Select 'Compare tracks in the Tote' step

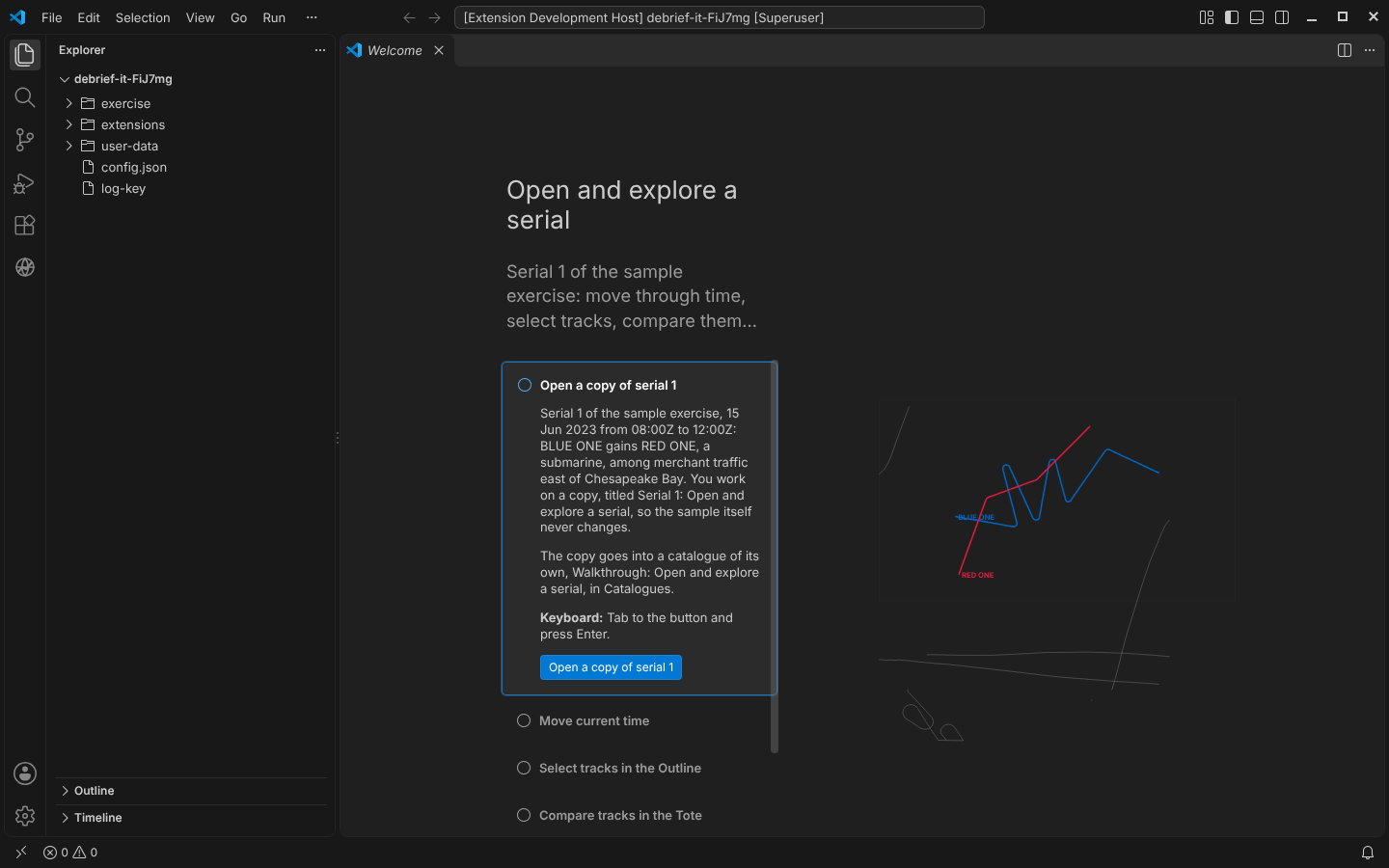(x=610, y=815)
